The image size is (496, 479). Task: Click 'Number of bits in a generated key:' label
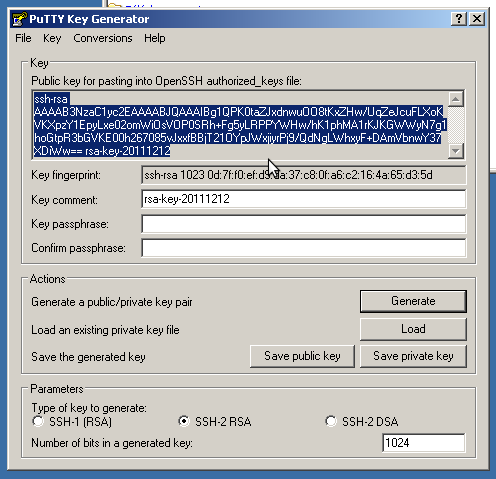coord(112,443)
